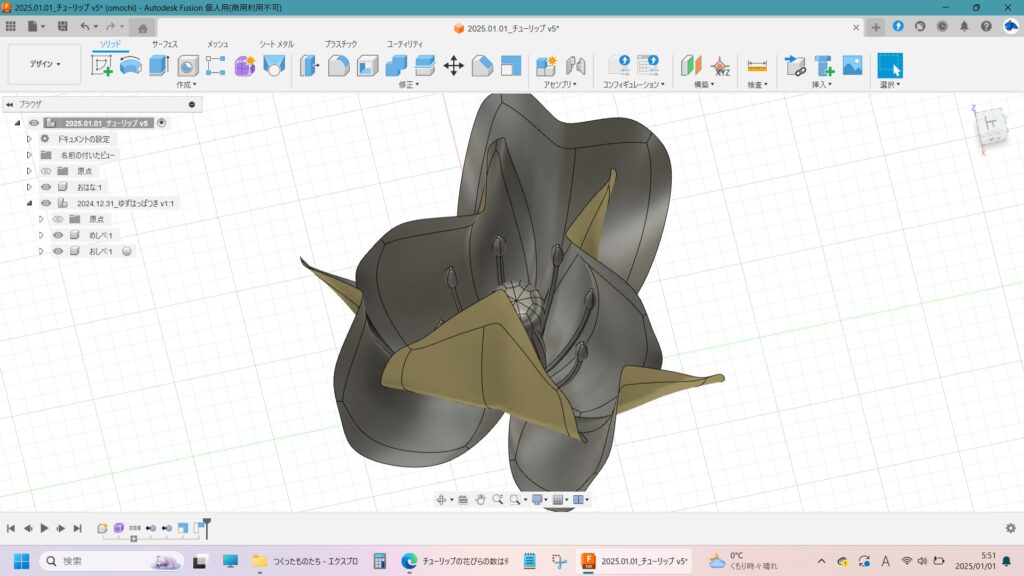Open the 修正 menu label
1024x576 pixels.
[405, 85]
